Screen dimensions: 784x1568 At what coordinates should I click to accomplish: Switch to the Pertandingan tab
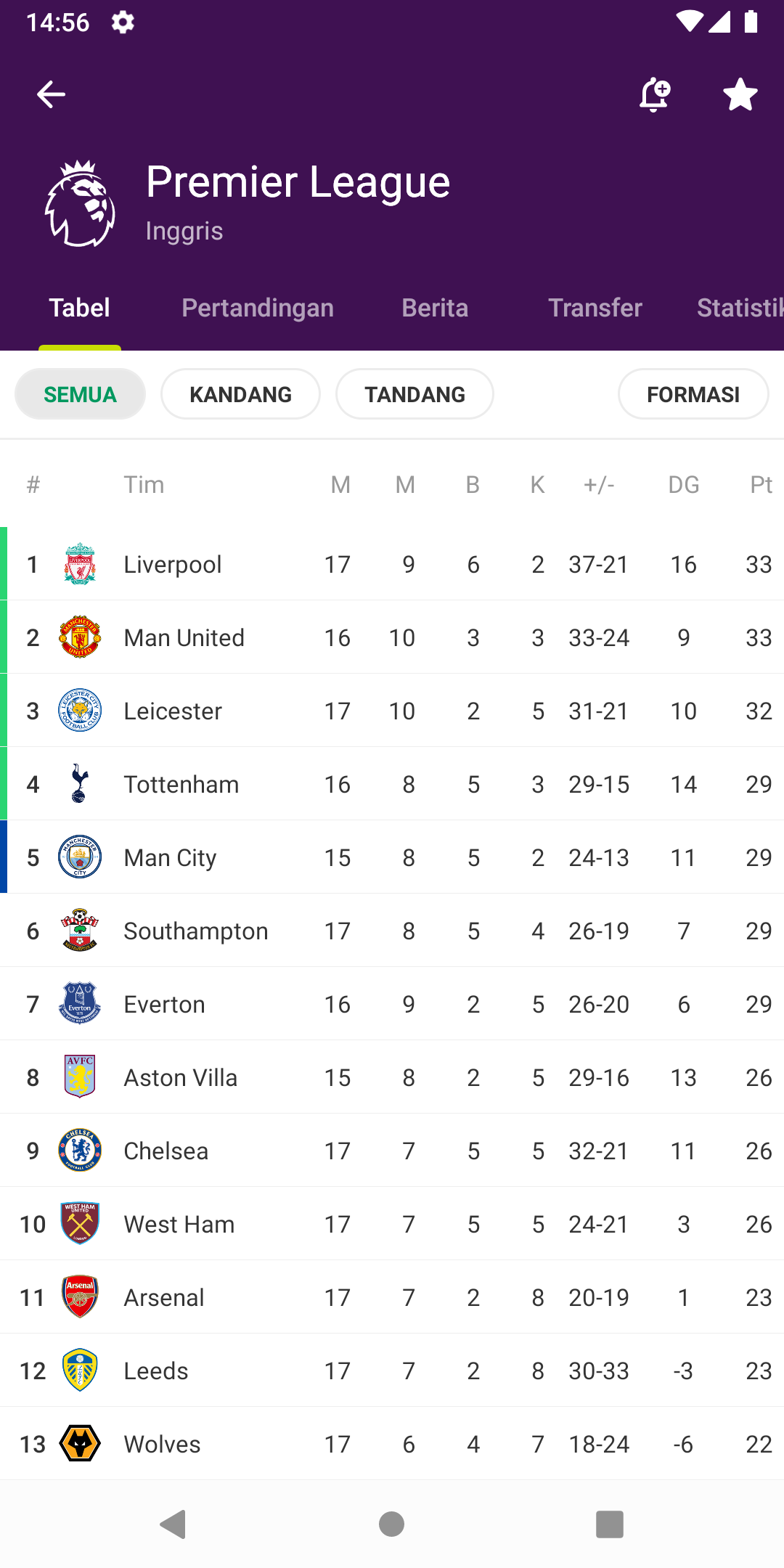coord(258,308)
